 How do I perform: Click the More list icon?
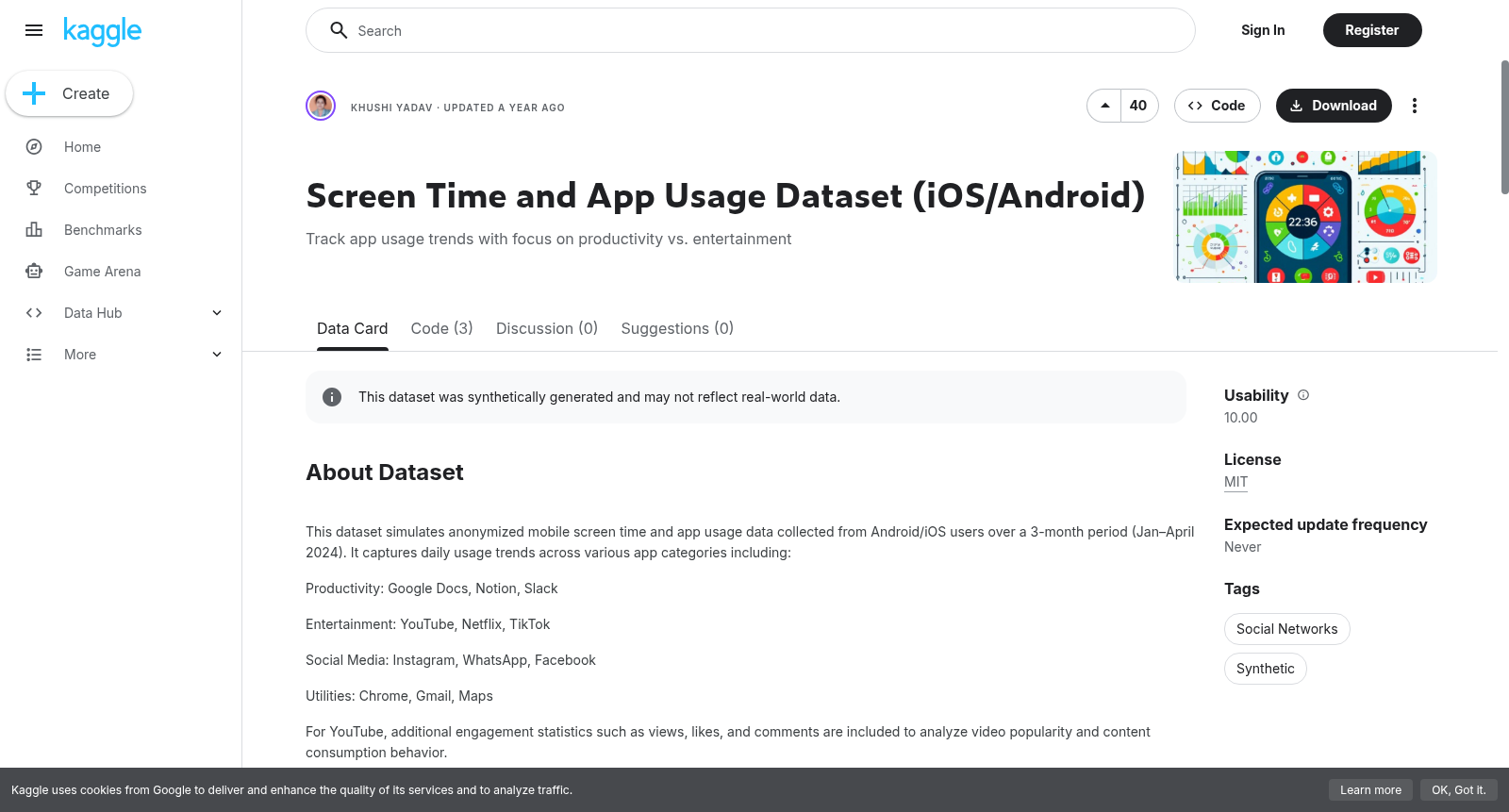click(34, 355)
